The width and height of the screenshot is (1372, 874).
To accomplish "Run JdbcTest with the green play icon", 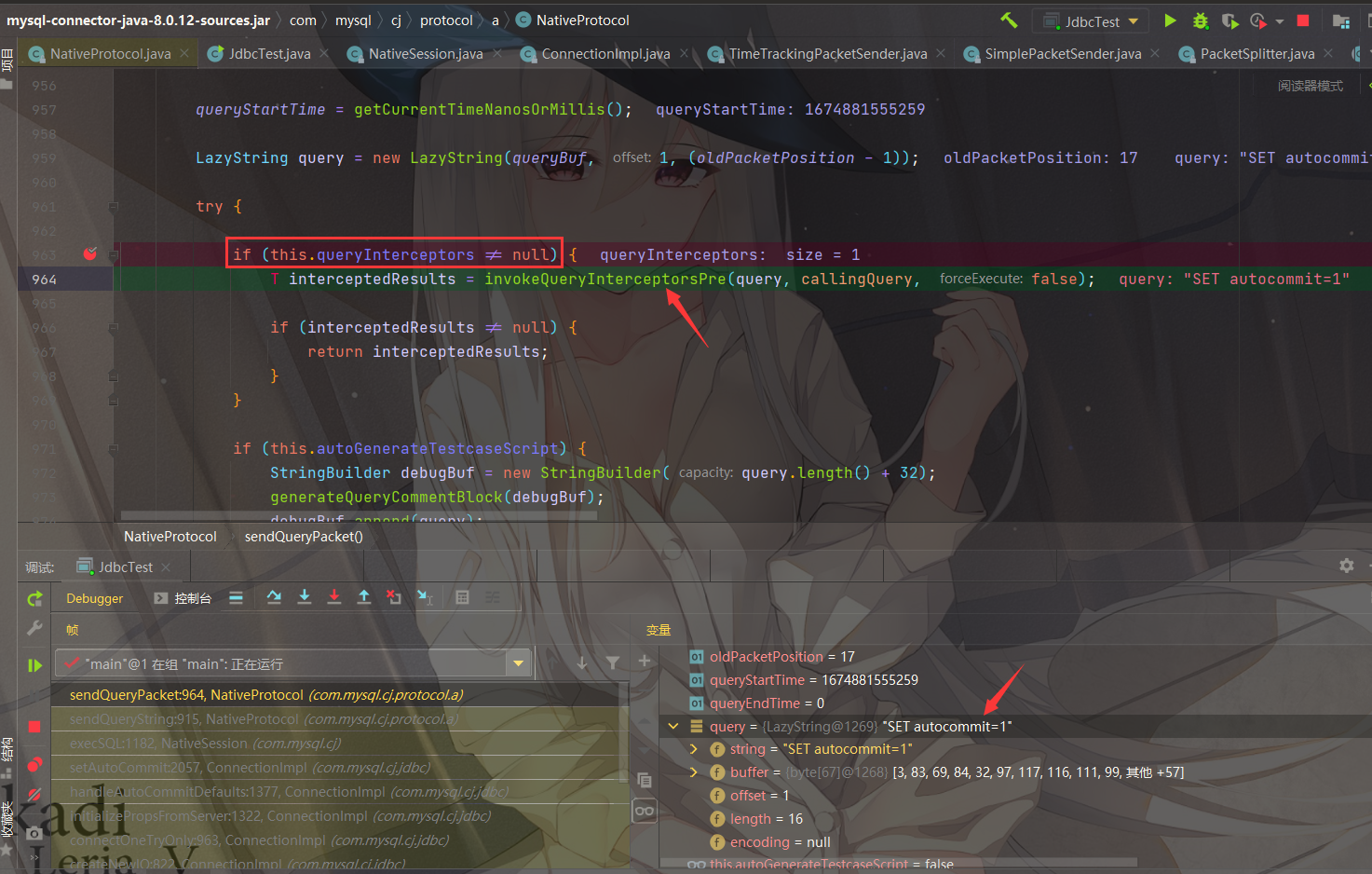I will click(1171, 20).
